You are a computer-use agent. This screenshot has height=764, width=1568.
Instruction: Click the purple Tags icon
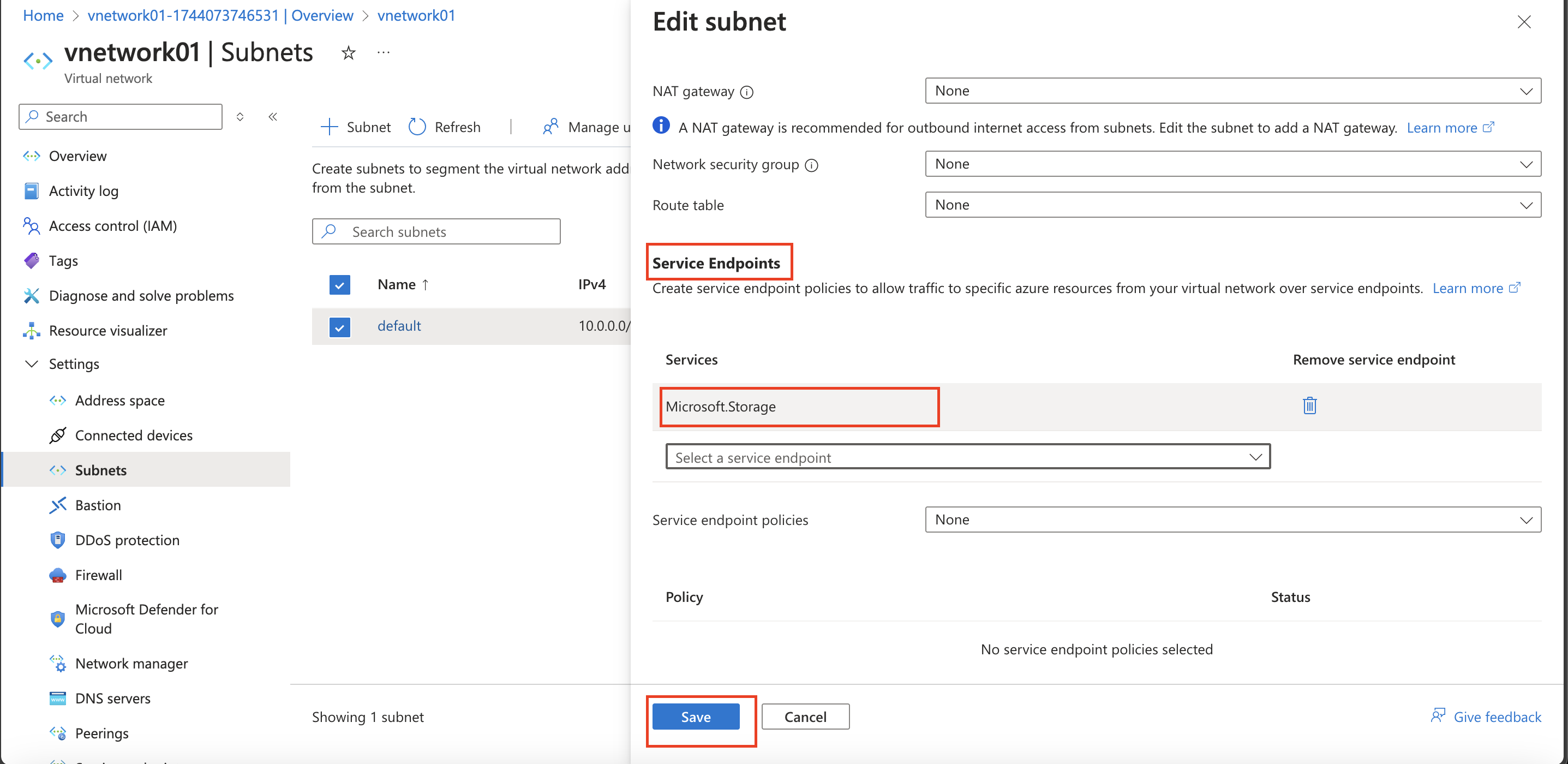32,260
